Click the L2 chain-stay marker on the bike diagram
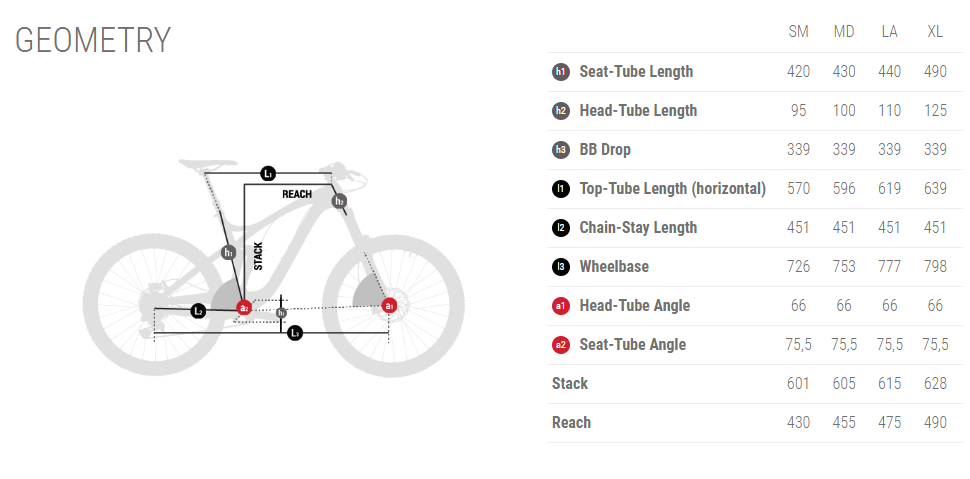The image size is (970, 479). (198, 311)
